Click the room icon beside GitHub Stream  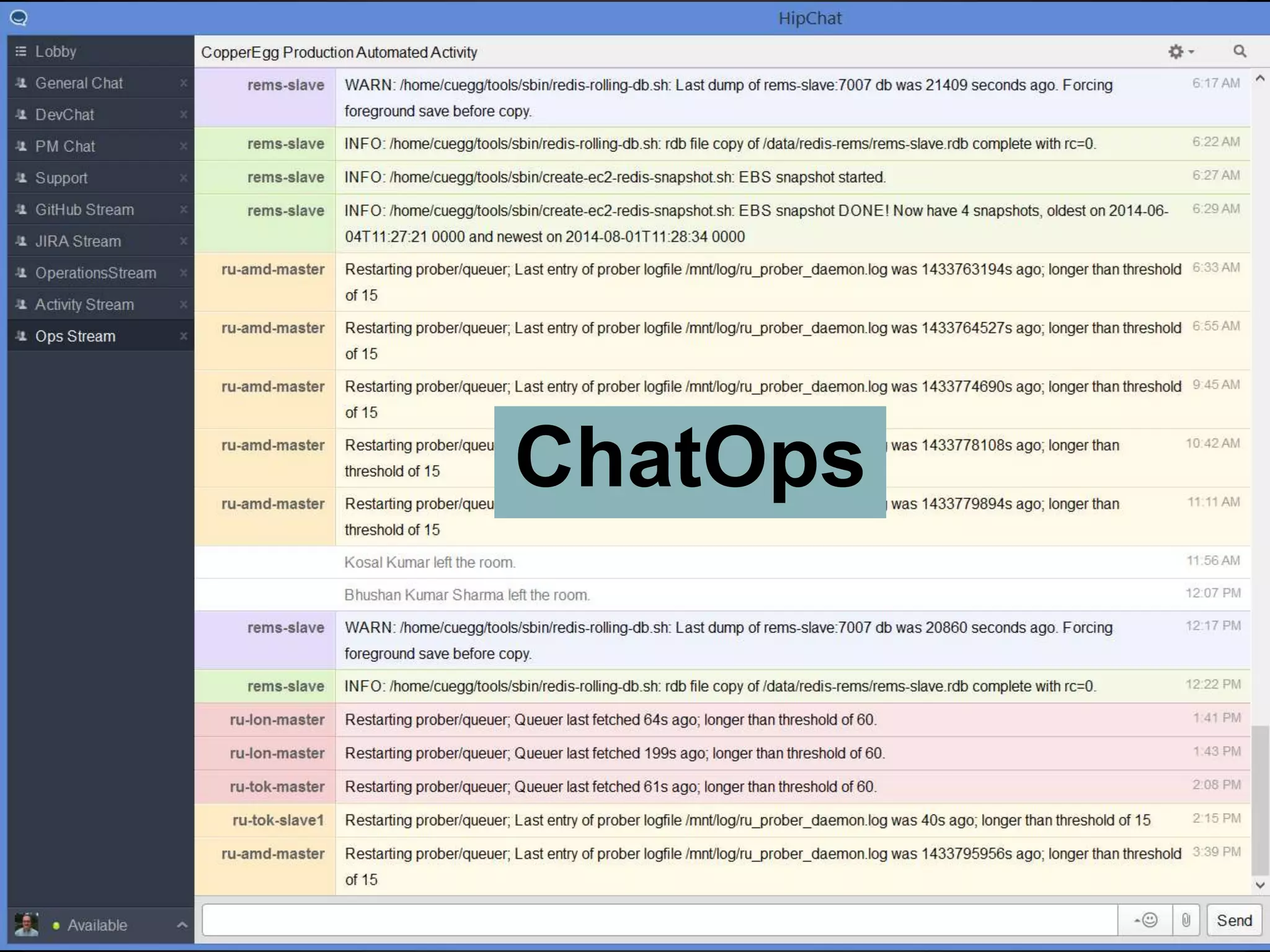pos(21,209)
